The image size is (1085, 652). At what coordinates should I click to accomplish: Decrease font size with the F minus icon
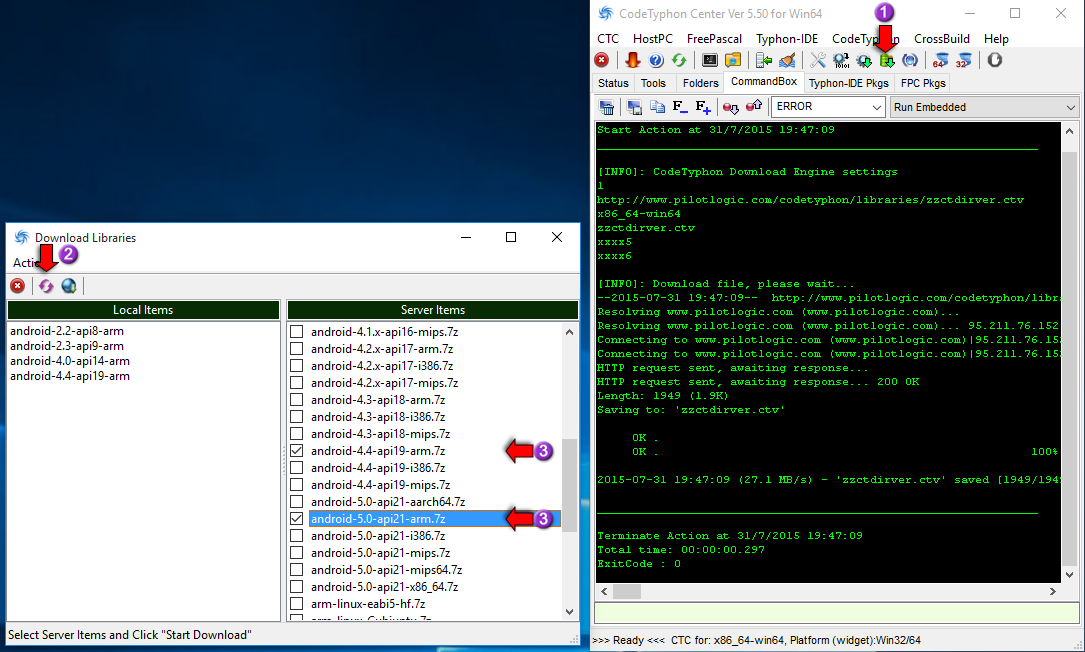coord(680,107)
